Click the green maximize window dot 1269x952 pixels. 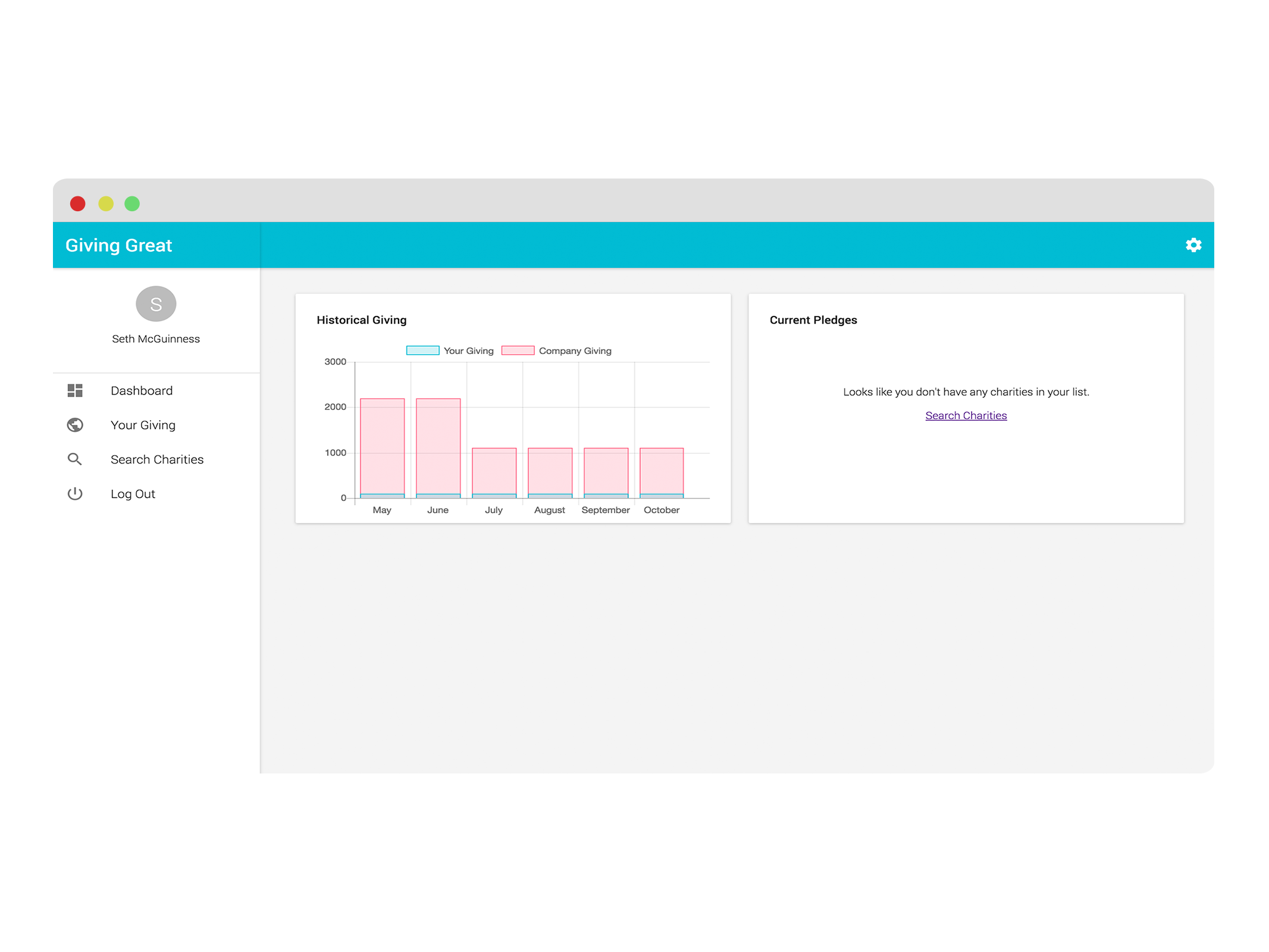[x=132, y=204]
